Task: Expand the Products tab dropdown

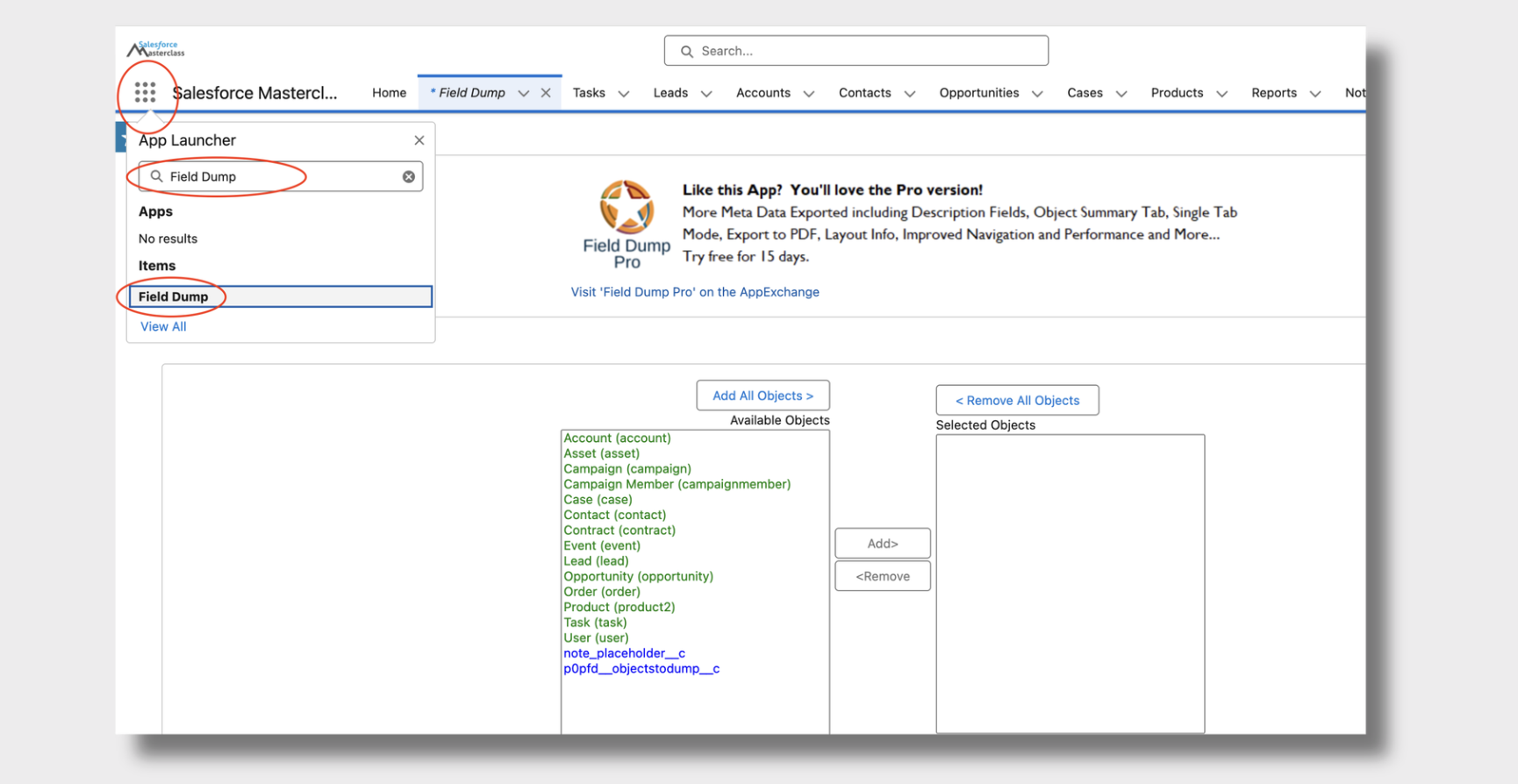Action: pyautogui.click(x=1221, y=94)
